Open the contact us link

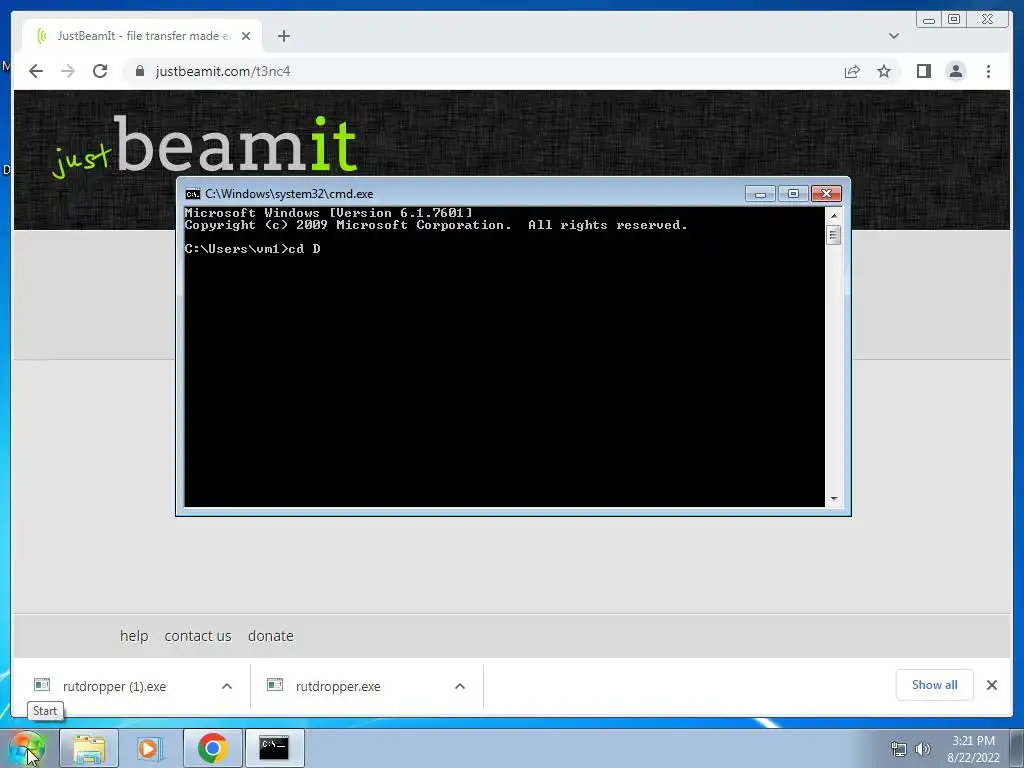coord(198,635)
